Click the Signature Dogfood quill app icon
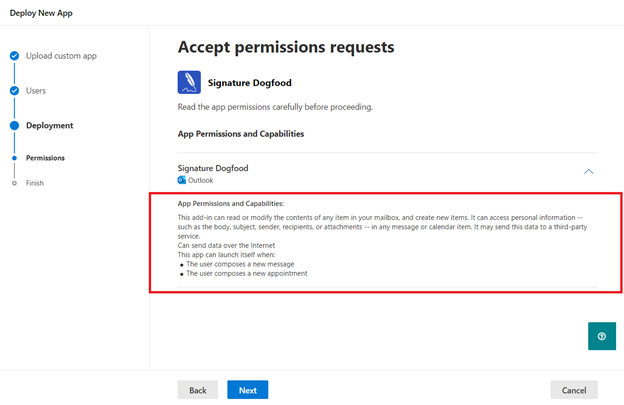Viewport: 624px width, 405px height. (189, 82)
